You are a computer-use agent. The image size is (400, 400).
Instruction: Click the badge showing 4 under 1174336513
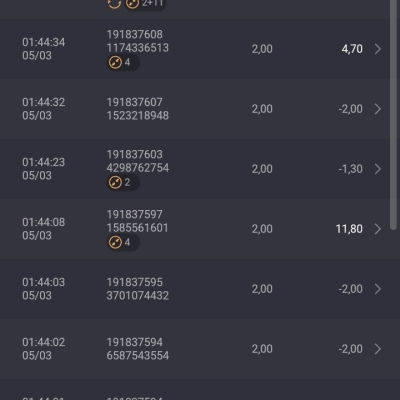click(x=123, y=62)
